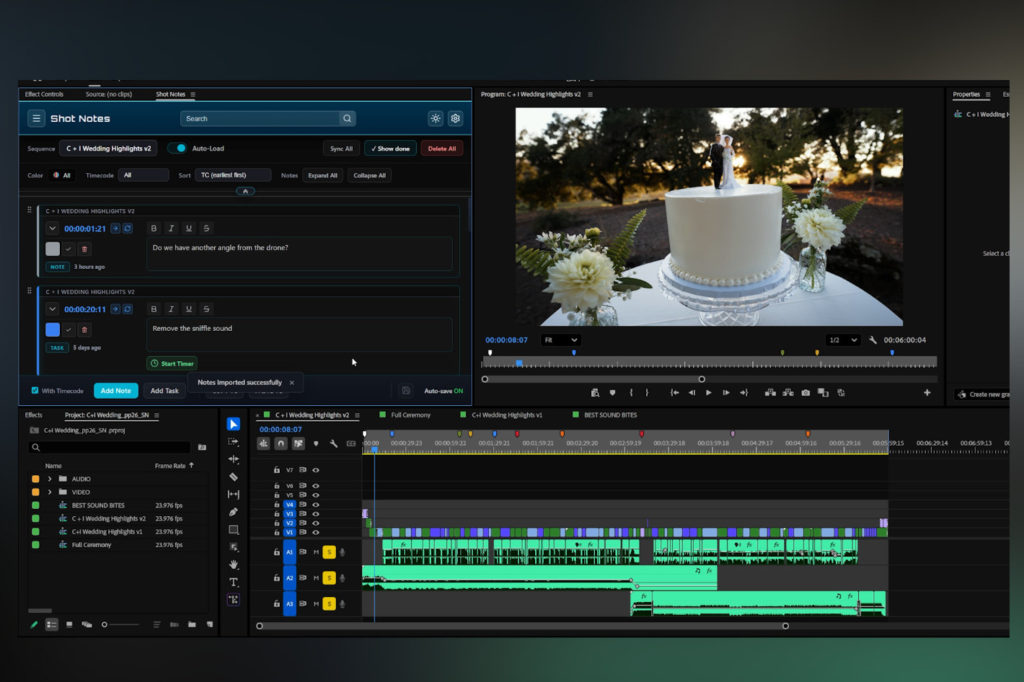1024x682 pixels.
Task: Open the Color filter dropdown showing All
Action: tap(62, 175)
